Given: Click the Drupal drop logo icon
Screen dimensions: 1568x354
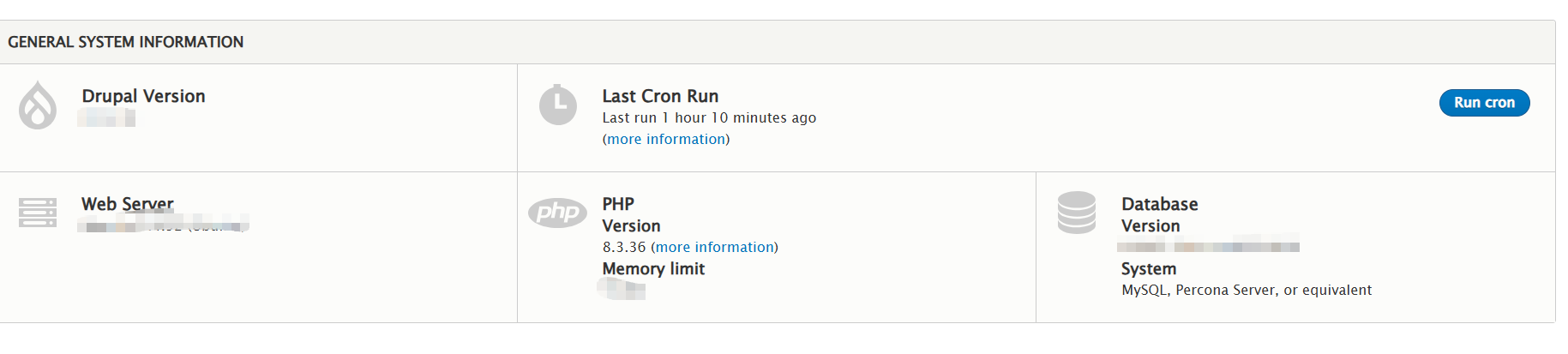Looking at the screenshot, I should click(x=38, y=105).
